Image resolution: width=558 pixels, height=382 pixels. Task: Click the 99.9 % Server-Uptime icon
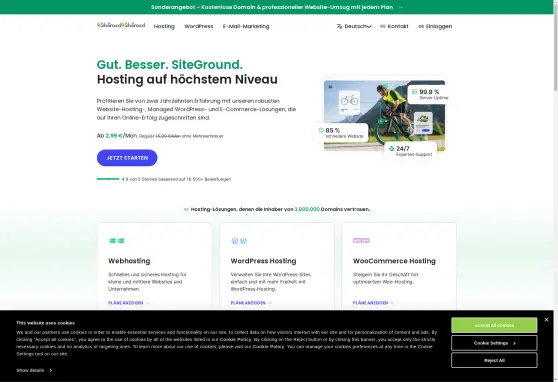pyautogui.click(x=414, y=92)
